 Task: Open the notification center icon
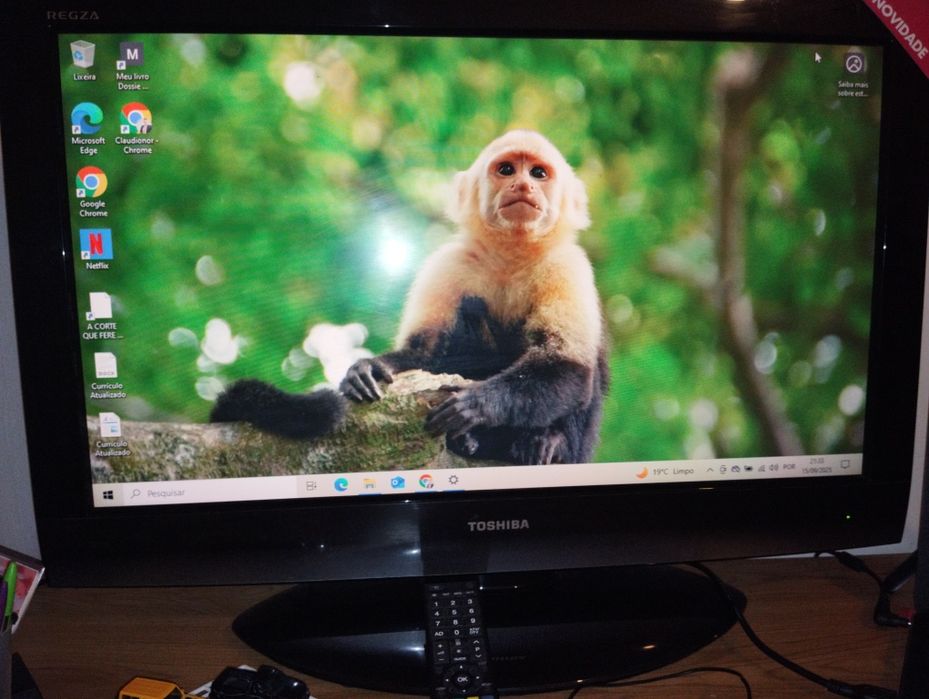(x=845, y=464)
